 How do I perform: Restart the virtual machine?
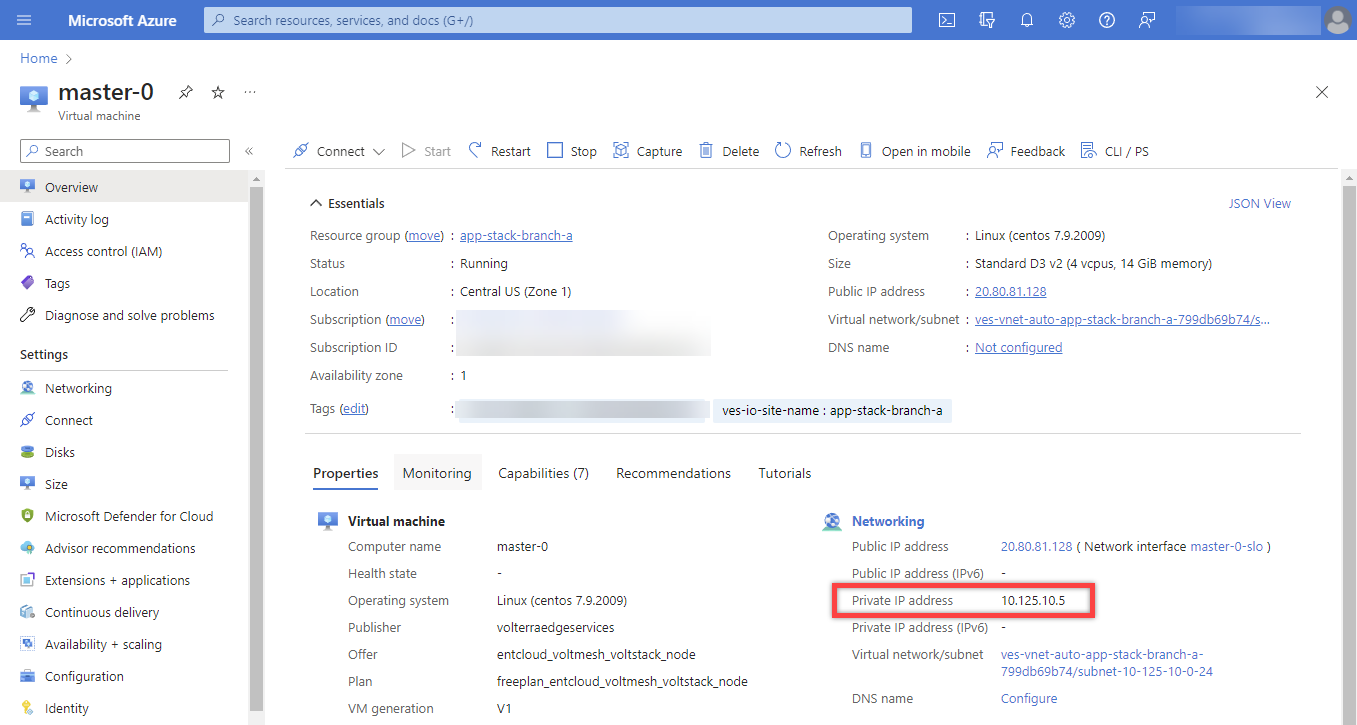499,151
